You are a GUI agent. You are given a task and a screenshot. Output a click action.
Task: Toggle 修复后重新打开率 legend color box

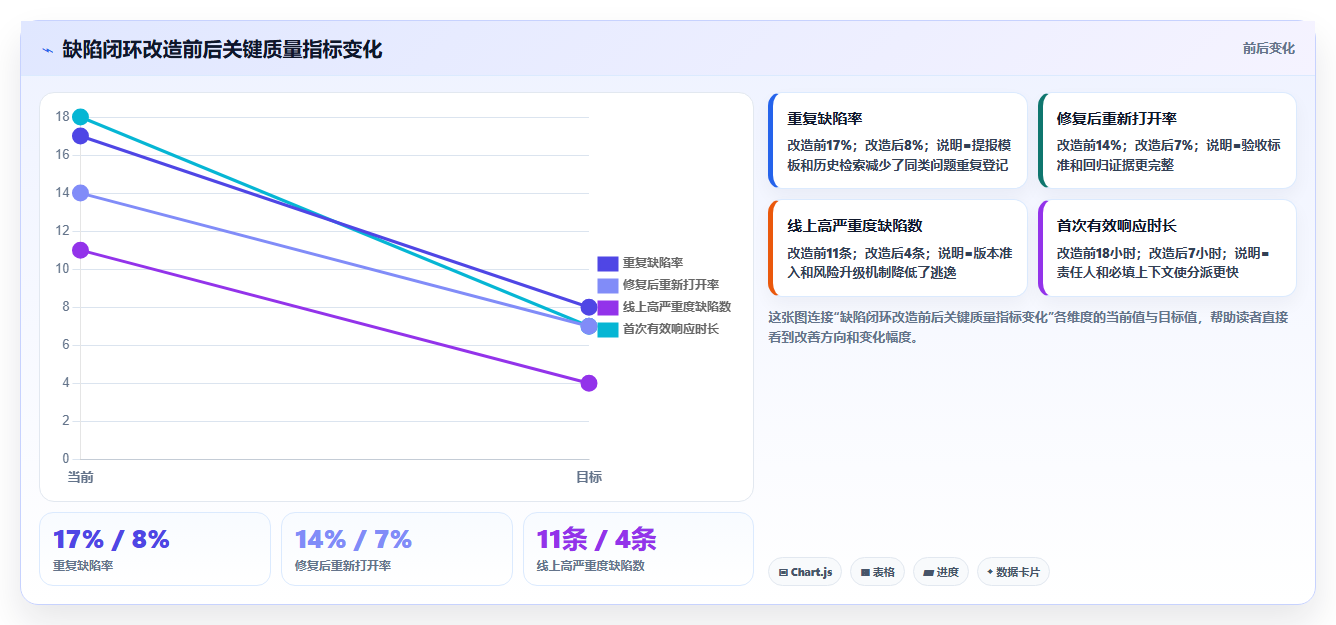coord(608,285)
